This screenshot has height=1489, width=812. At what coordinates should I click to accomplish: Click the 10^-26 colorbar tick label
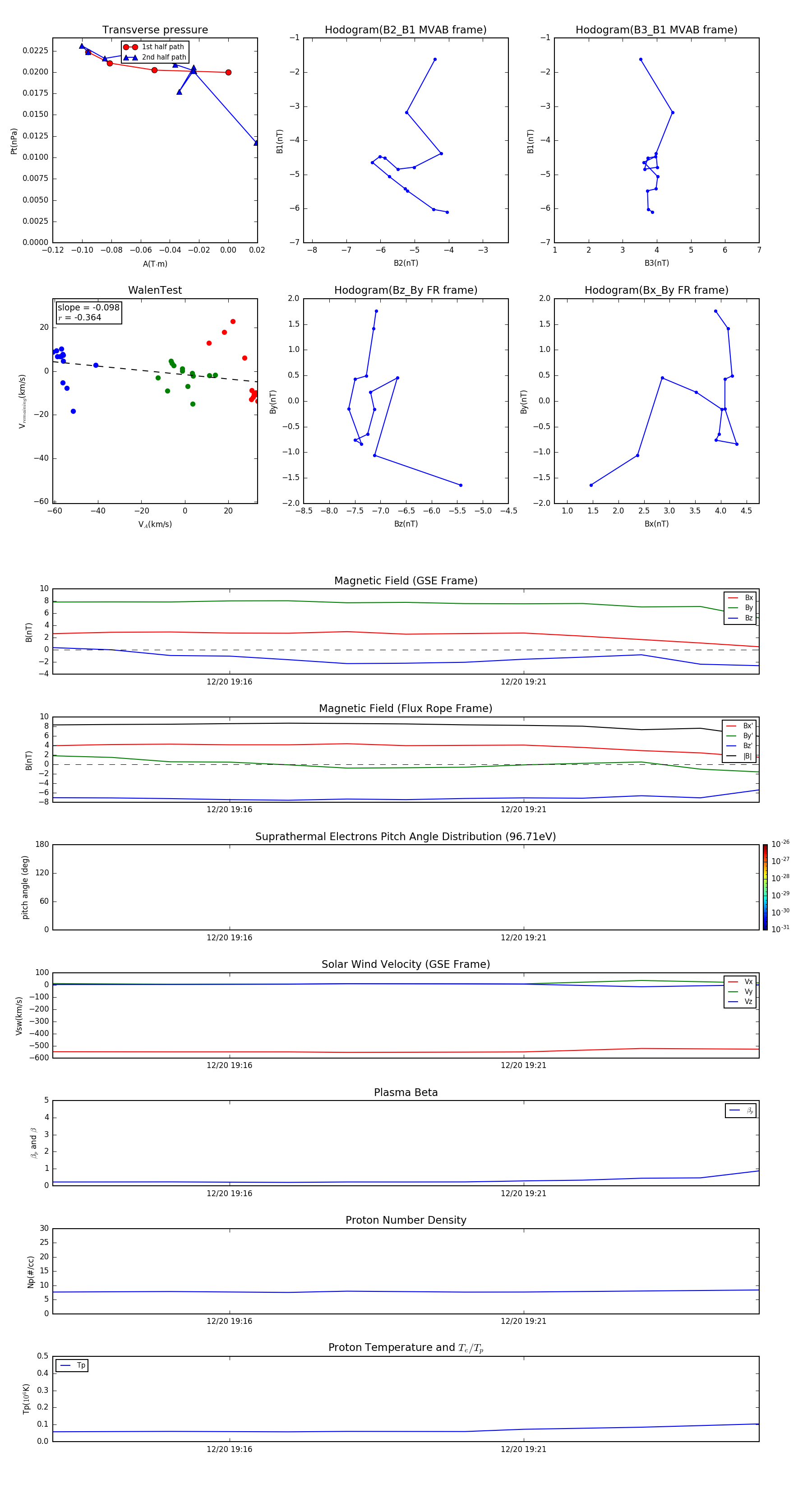780,844
